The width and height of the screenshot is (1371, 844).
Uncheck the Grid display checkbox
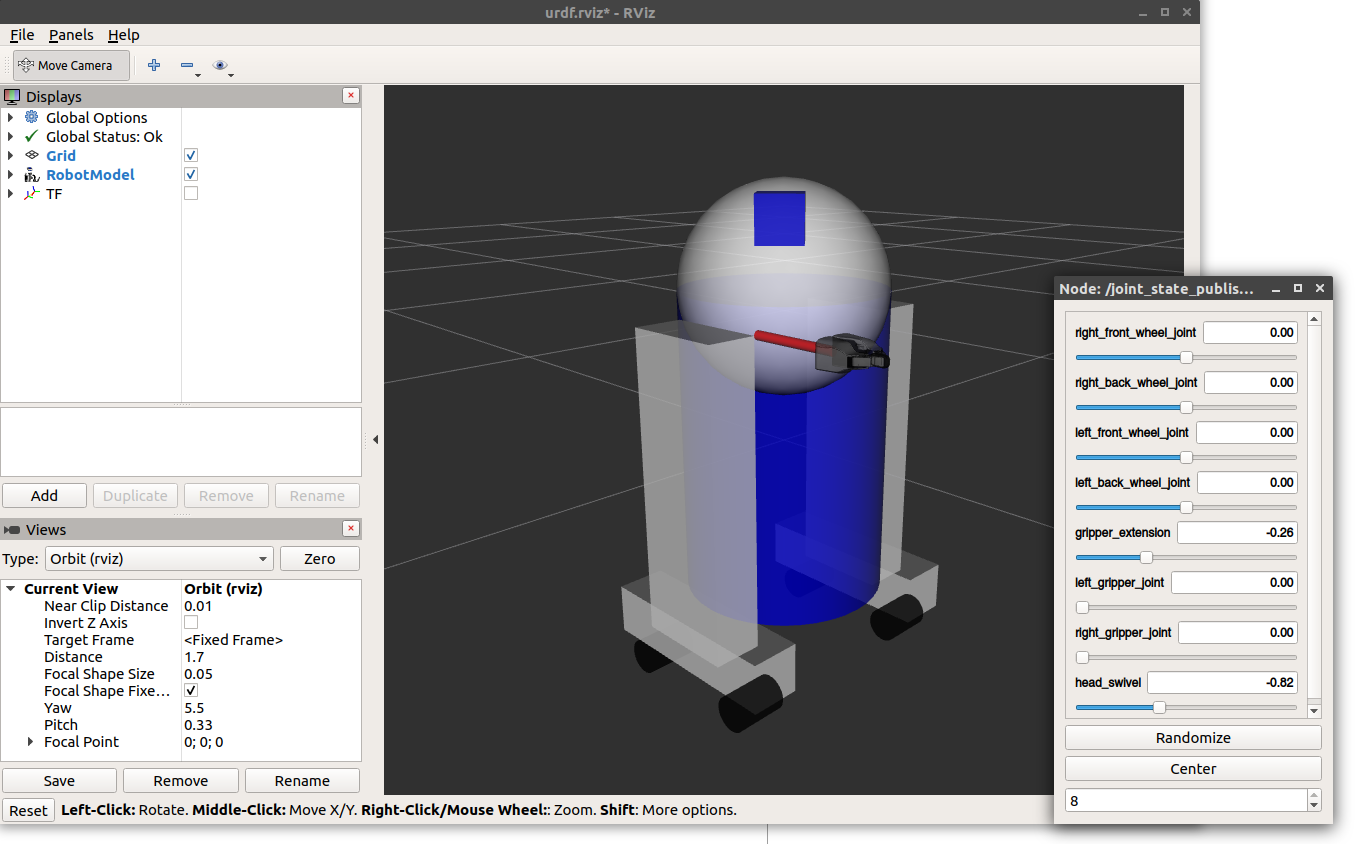coord(191,156)
